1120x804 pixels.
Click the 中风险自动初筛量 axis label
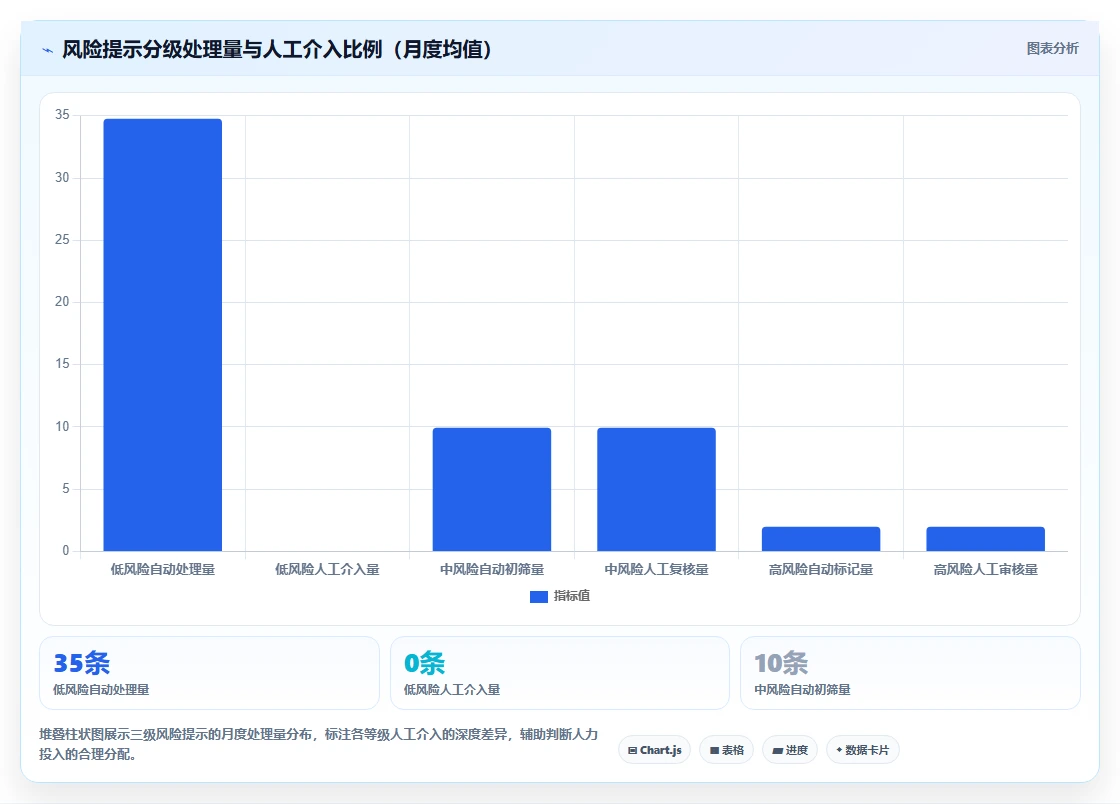491,569
